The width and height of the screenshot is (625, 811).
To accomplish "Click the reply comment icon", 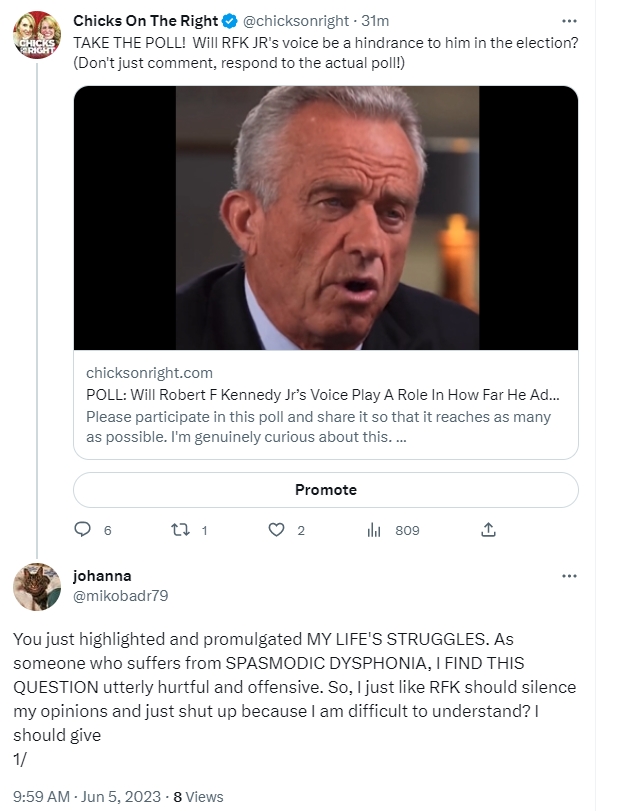I will coord(83,530).
